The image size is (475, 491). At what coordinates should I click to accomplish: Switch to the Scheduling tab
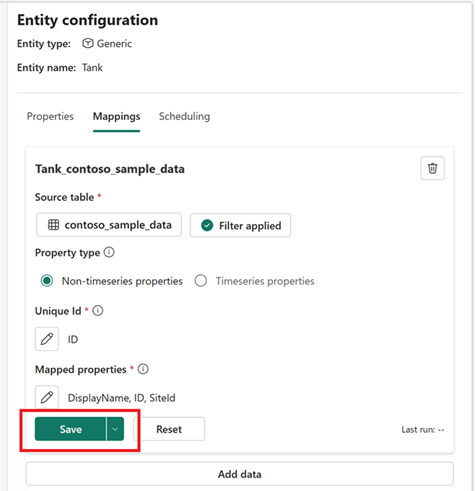point(184,116)
